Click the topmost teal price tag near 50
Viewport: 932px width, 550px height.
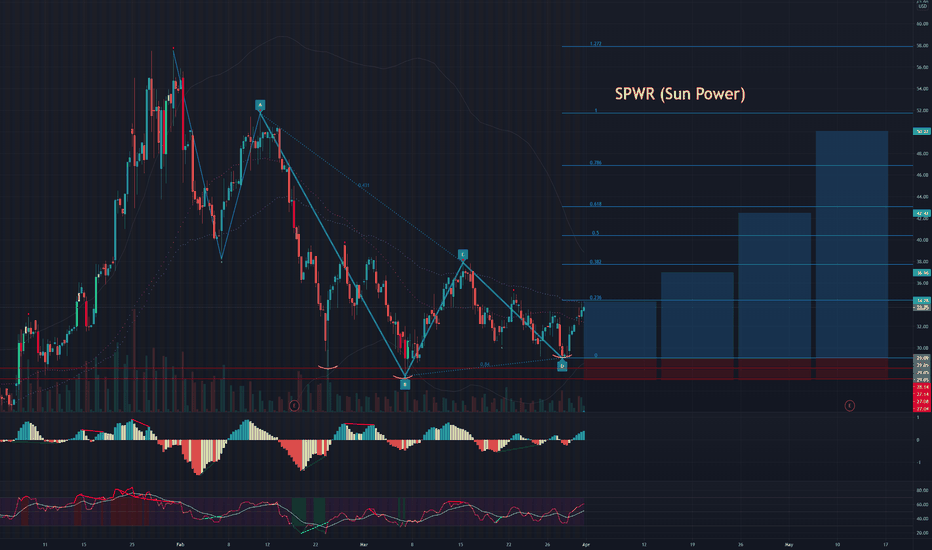click(x=922, y=131)
